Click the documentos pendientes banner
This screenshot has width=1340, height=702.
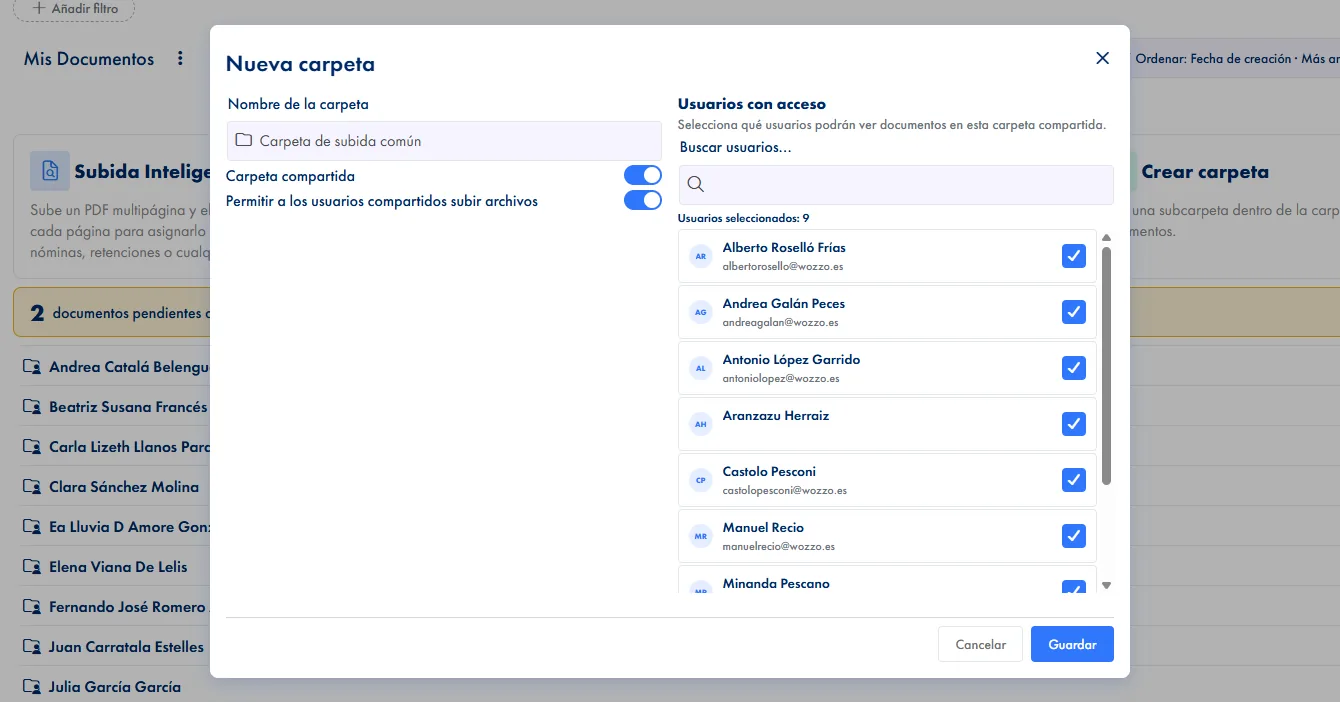[111, 313]
